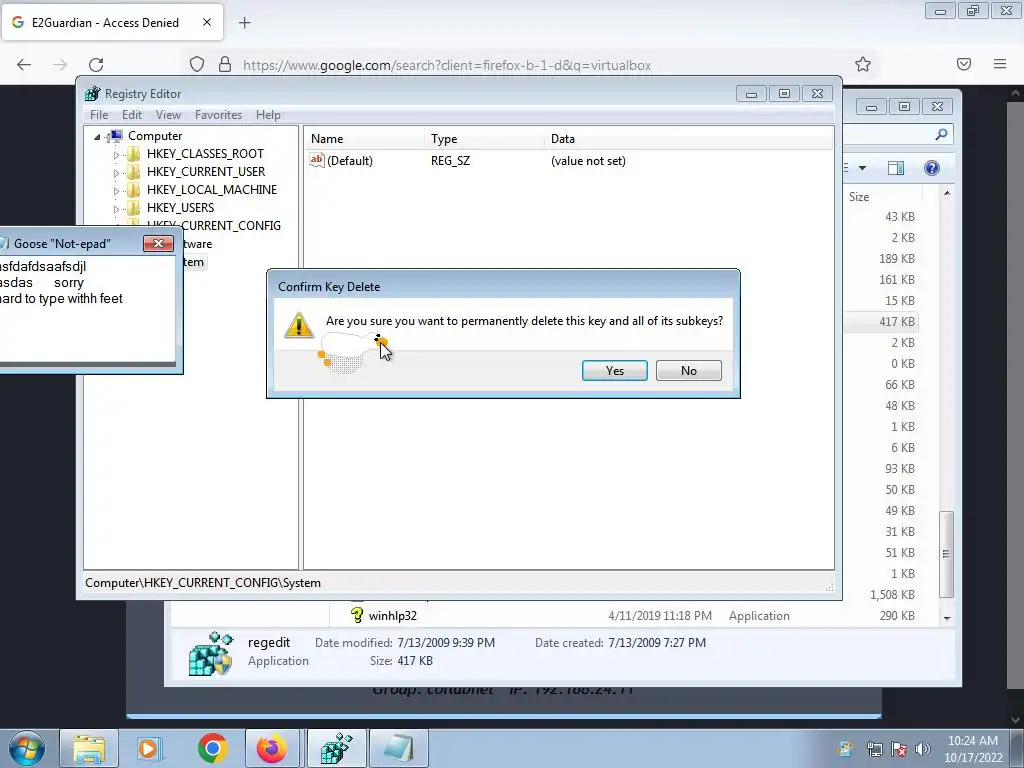The height and width of the screenshot is (768, 1024).
Task: Open the File menu in Registry Editor
Action: 99,114
